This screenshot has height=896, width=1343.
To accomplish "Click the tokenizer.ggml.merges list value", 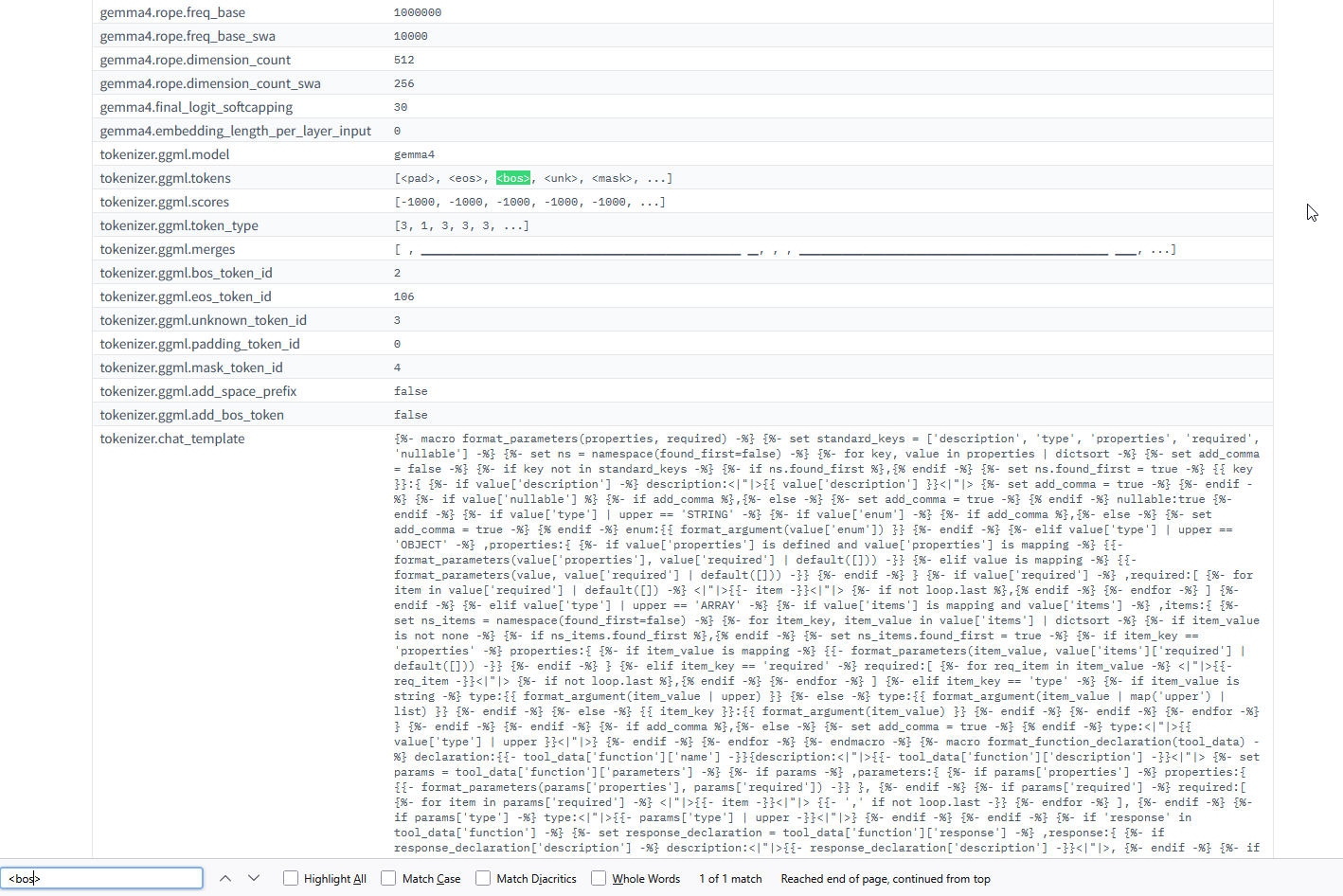I will [x=785, y=249].
